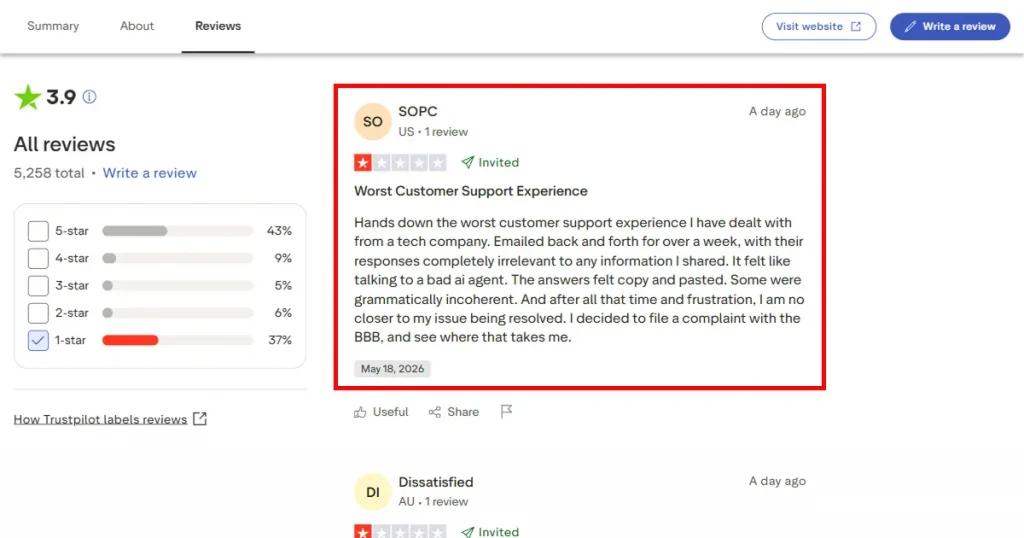
Task: Click the pencil icon in Write a review
Action: click(910, 27)
